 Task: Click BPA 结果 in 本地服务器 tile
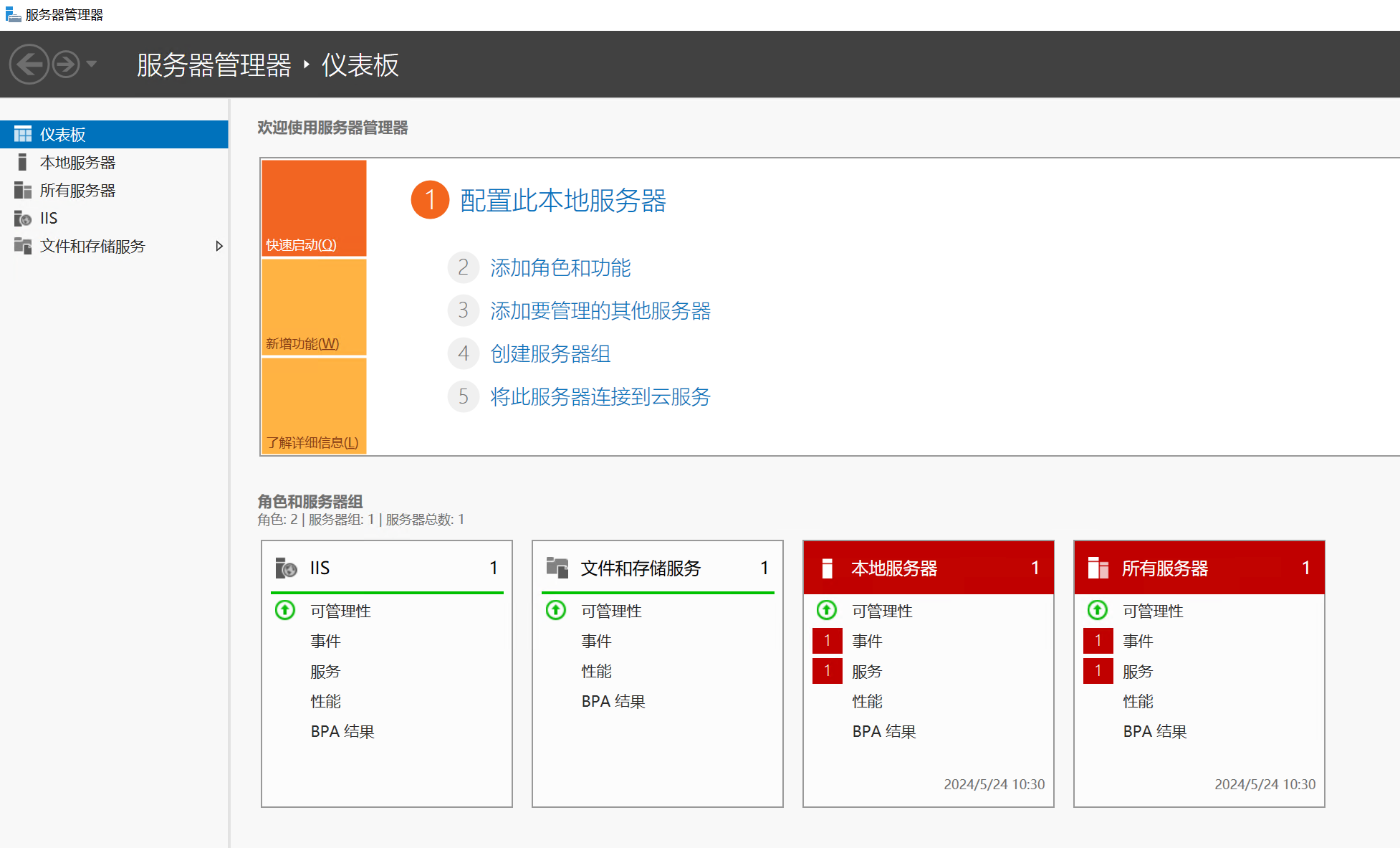[x=884, y=731]
